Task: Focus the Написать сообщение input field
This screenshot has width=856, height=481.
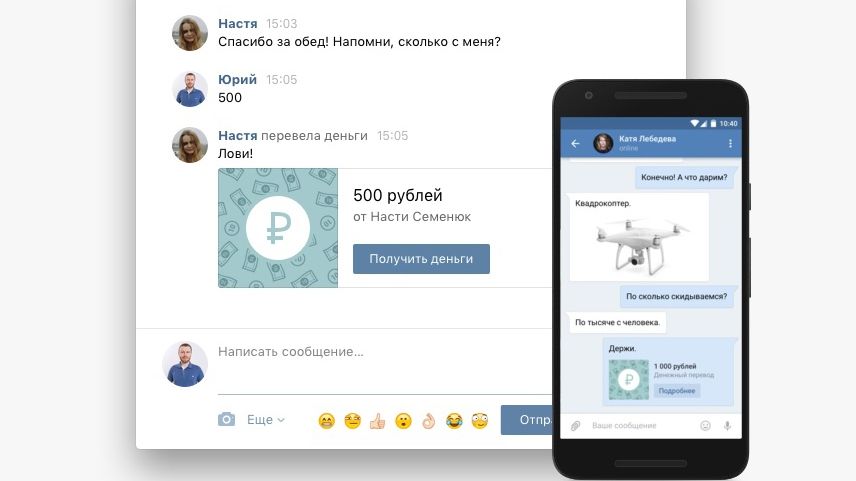Action: click(380, 352)
